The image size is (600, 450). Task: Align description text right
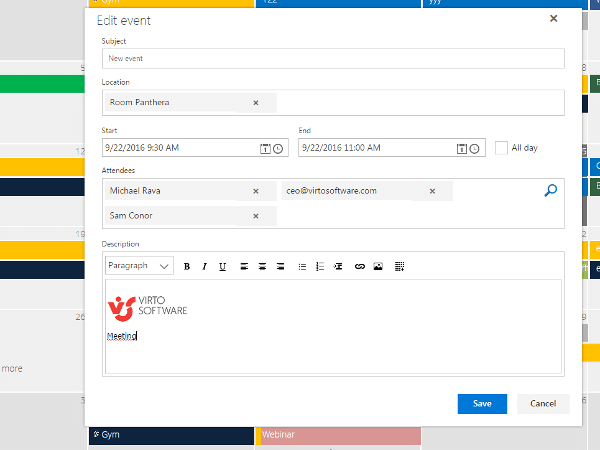tap(280, 266)
